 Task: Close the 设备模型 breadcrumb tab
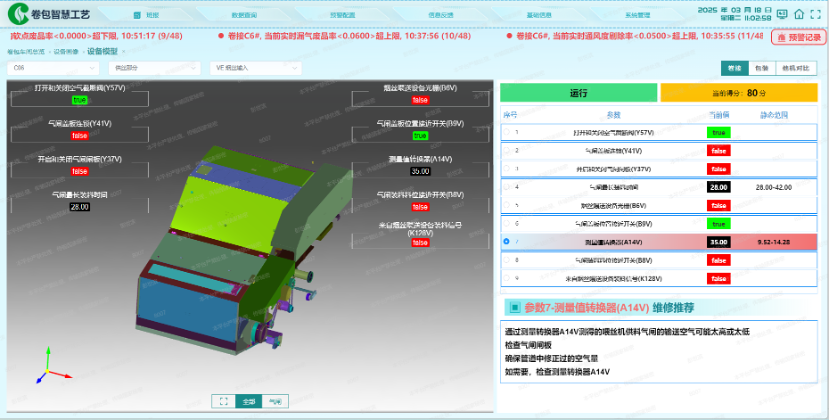click(x=124, y=51)
